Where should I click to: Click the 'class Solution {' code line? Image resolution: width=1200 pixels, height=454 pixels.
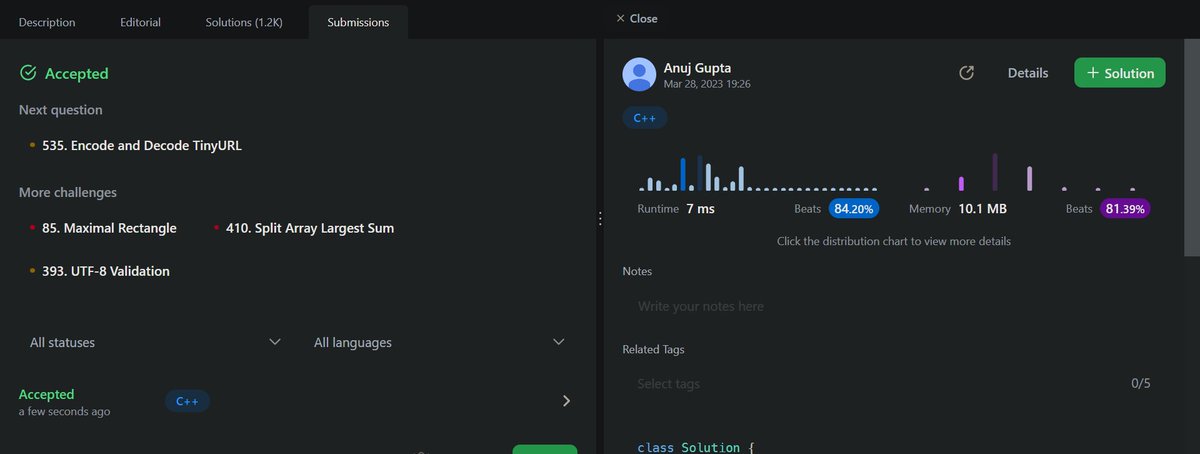click(x=695, y=447)
